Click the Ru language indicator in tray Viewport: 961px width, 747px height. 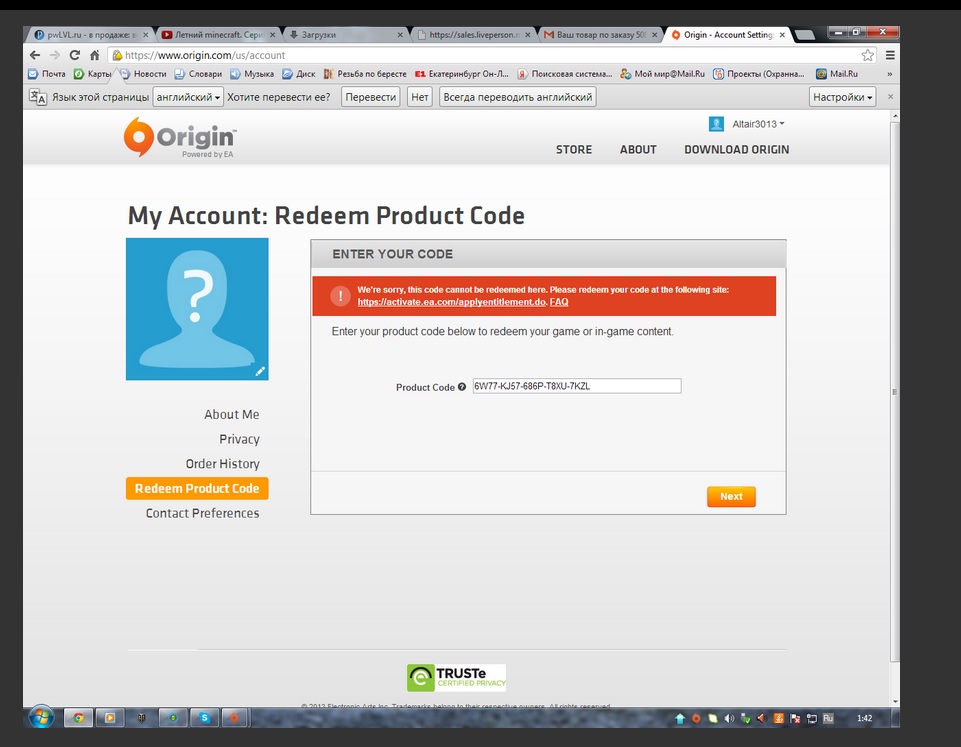click(x=828, y=718)
